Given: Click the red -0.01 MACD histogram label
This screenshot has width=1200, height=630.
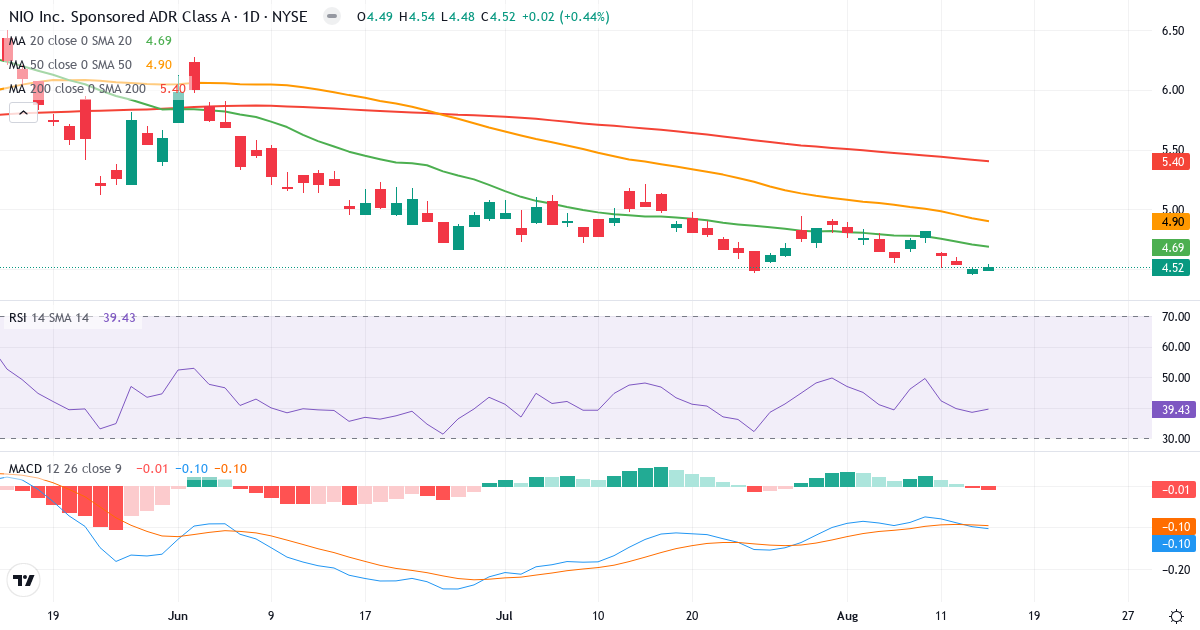Looking at the screenshot, I should click(1174, 489).
